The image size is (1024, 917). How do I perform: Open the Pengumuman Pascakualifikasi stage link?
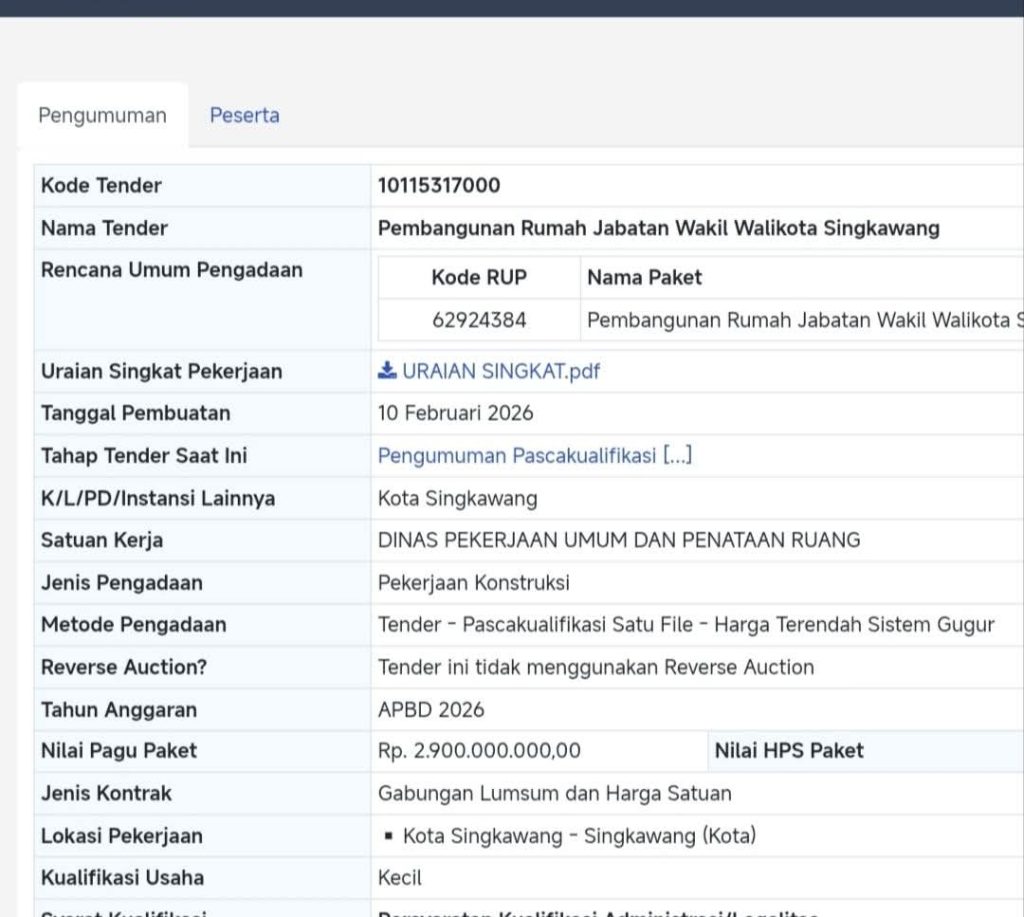(534, 456)
